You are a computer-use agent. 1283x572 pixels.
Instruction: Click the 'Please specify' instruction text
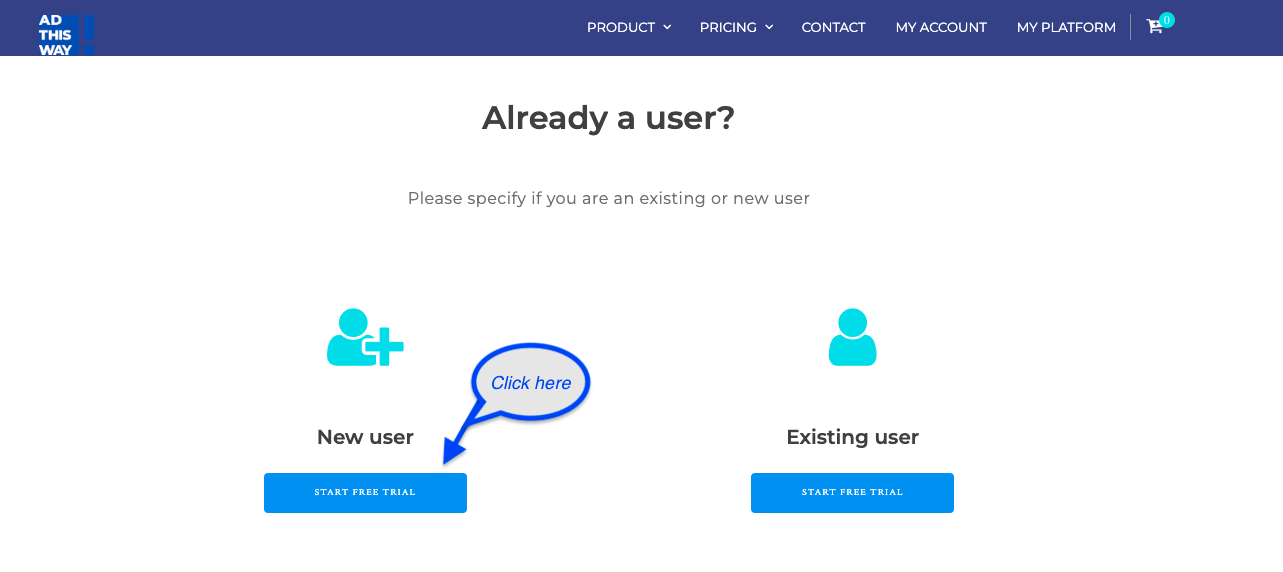pos(608,199)
